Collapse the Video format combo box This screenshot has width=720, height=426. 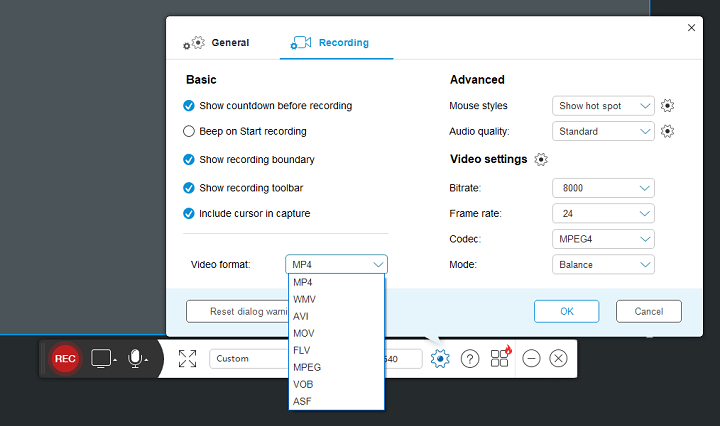pos(336,264)
